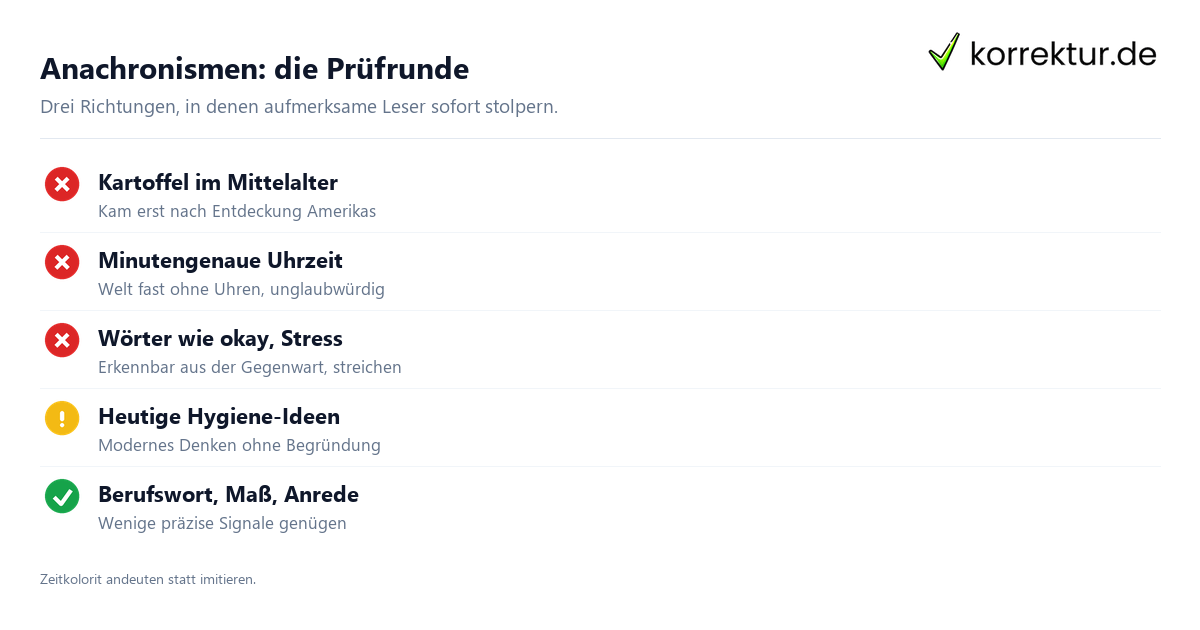Select the text Welt fast ohne Uhren, unglaubwürdig
Viewport: 1200px width, 630px height.
(241, 289)
